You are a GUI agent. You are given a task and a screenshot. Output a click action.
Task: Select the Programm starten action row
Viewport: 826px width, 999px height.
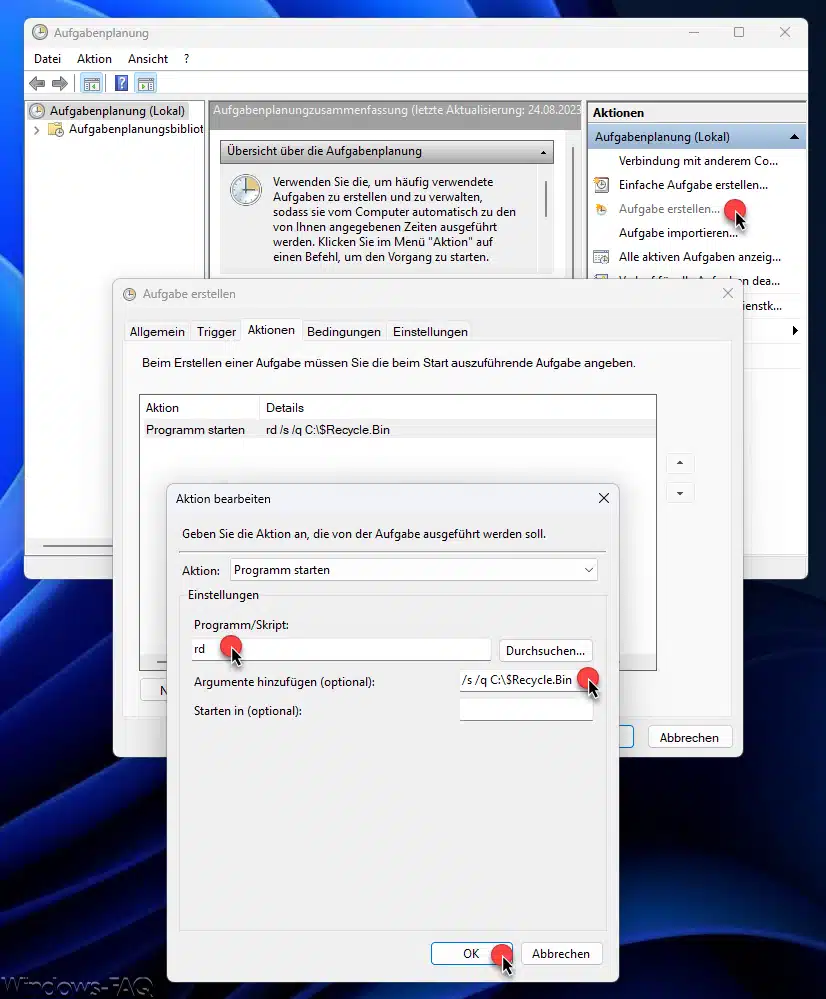397,430
